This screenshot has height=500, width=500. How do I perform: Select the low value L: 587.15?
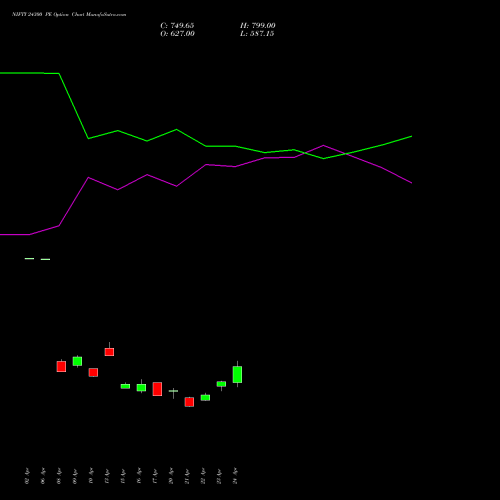pyautogui.click(x=257, y=34)
